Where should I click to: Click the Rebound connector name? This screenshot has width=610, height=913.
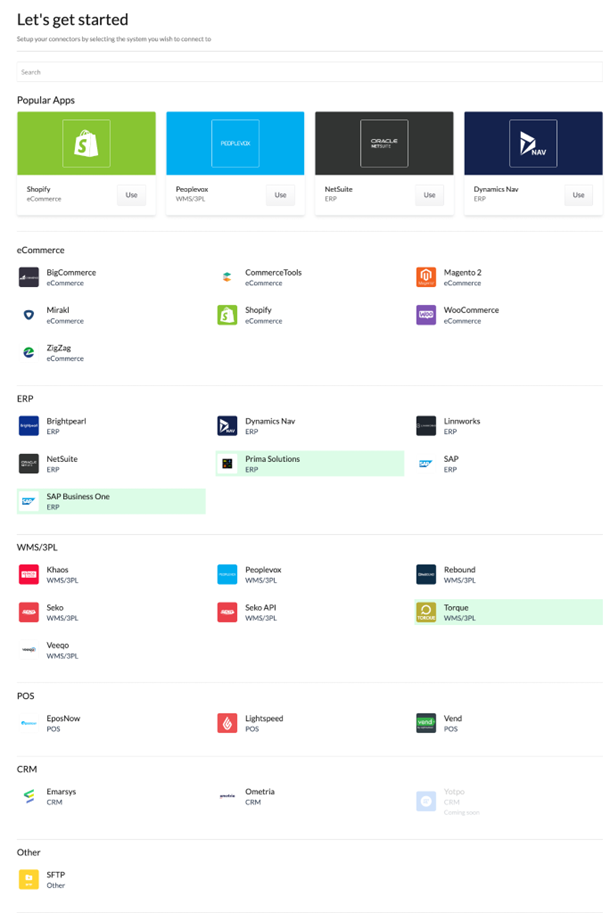pyautogui.click(x=459, y=569)
